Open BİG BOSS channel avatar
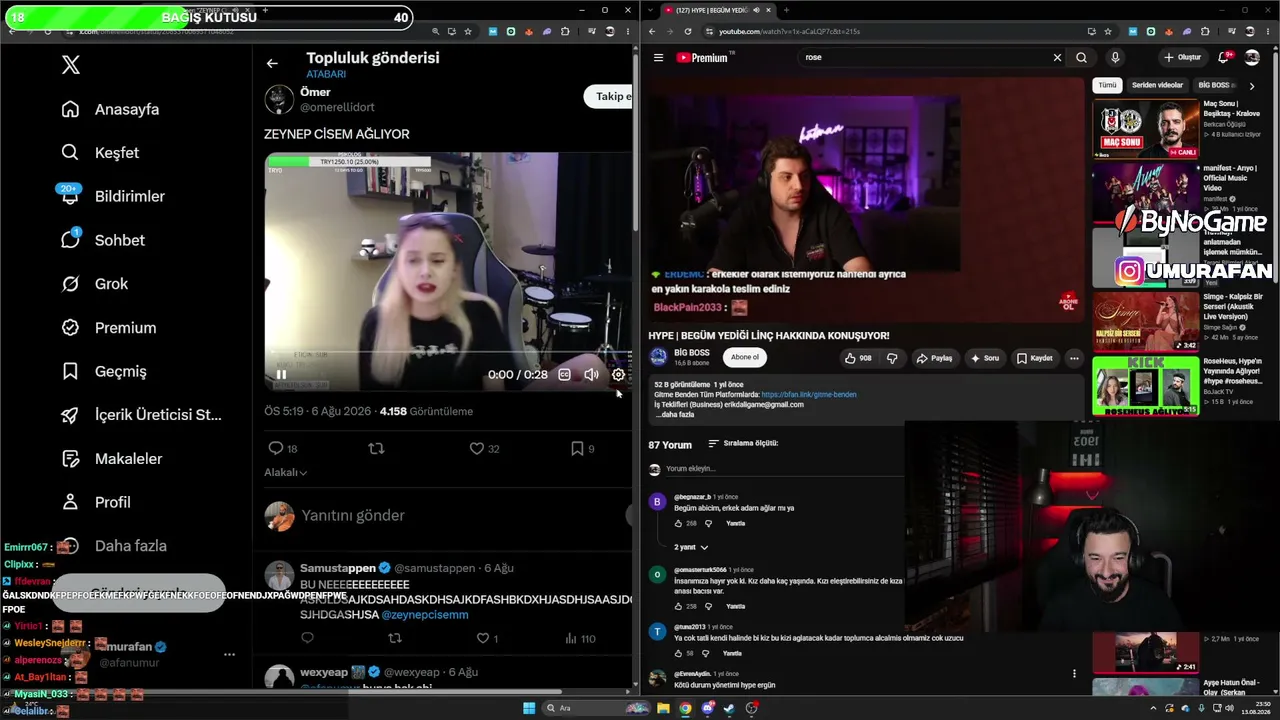Viewport: 1280px width, 720px height. click(658, 357)
